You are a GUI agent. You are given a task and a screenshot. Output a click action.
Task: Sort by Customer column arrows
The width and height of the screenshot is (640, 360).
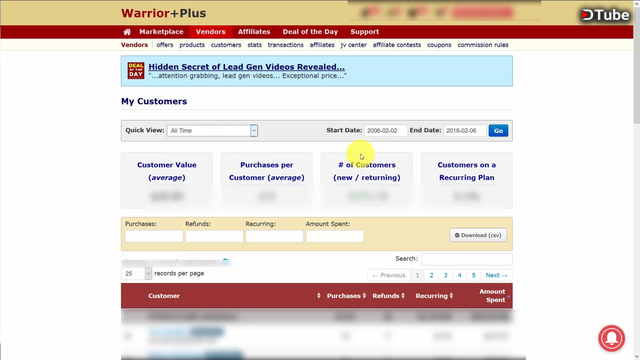pos(318,296)
